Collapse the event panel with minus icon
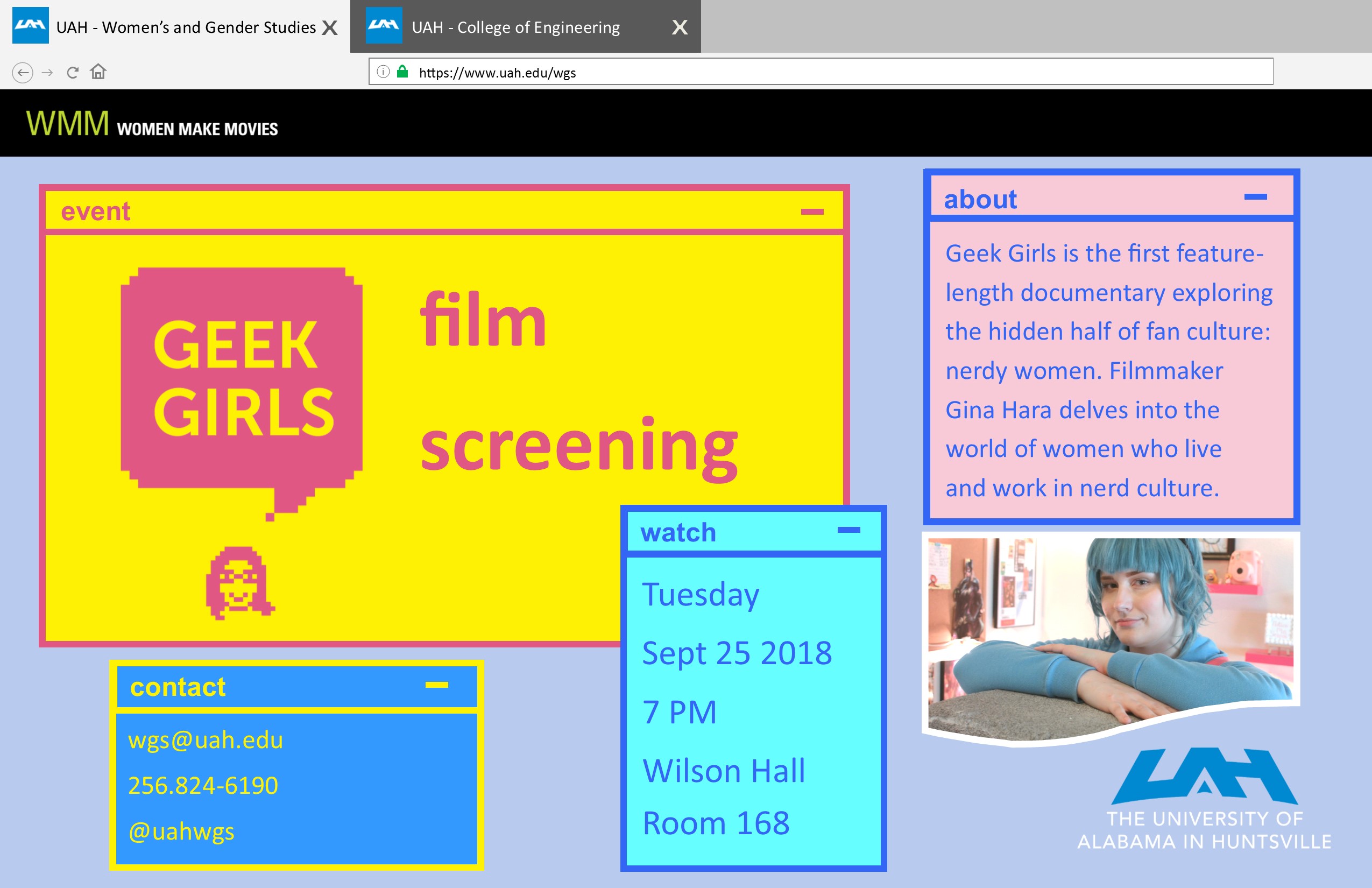1372x888 pixels. pos(812,212)
